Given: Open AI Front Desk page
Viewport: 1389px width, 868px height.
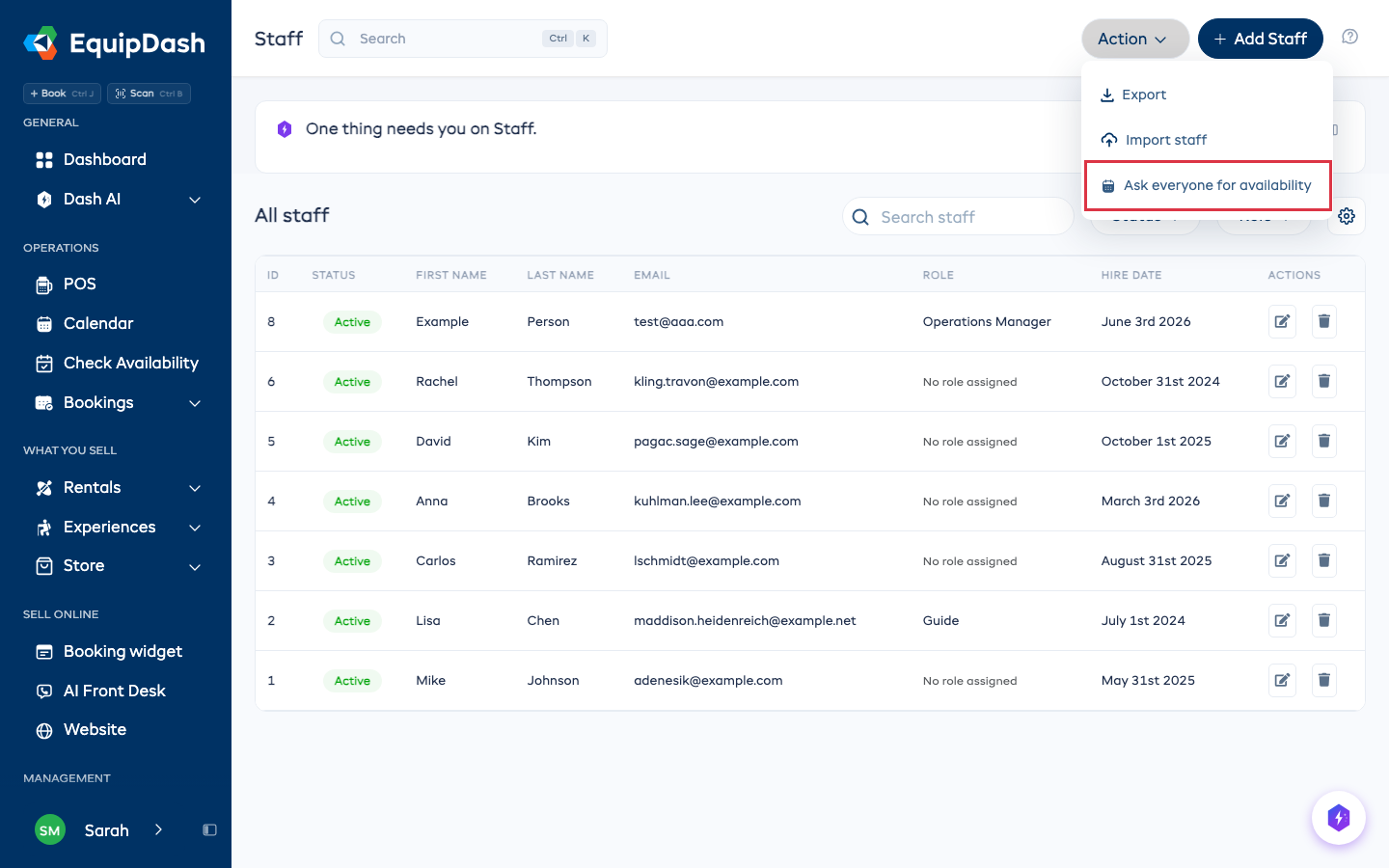Looking at the screenshot, I should pos(116,692).
